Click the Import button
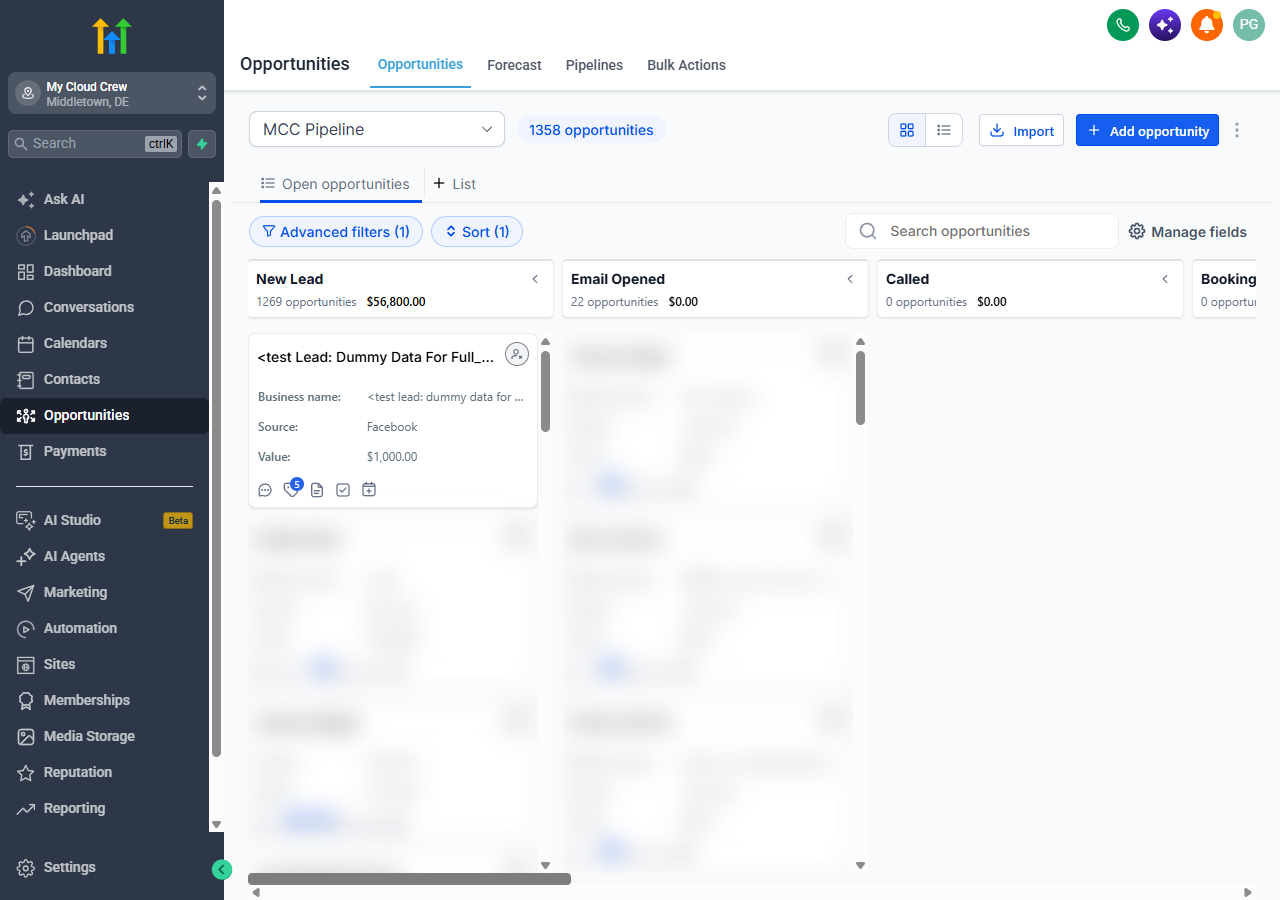 click(x=1021, y=130)
